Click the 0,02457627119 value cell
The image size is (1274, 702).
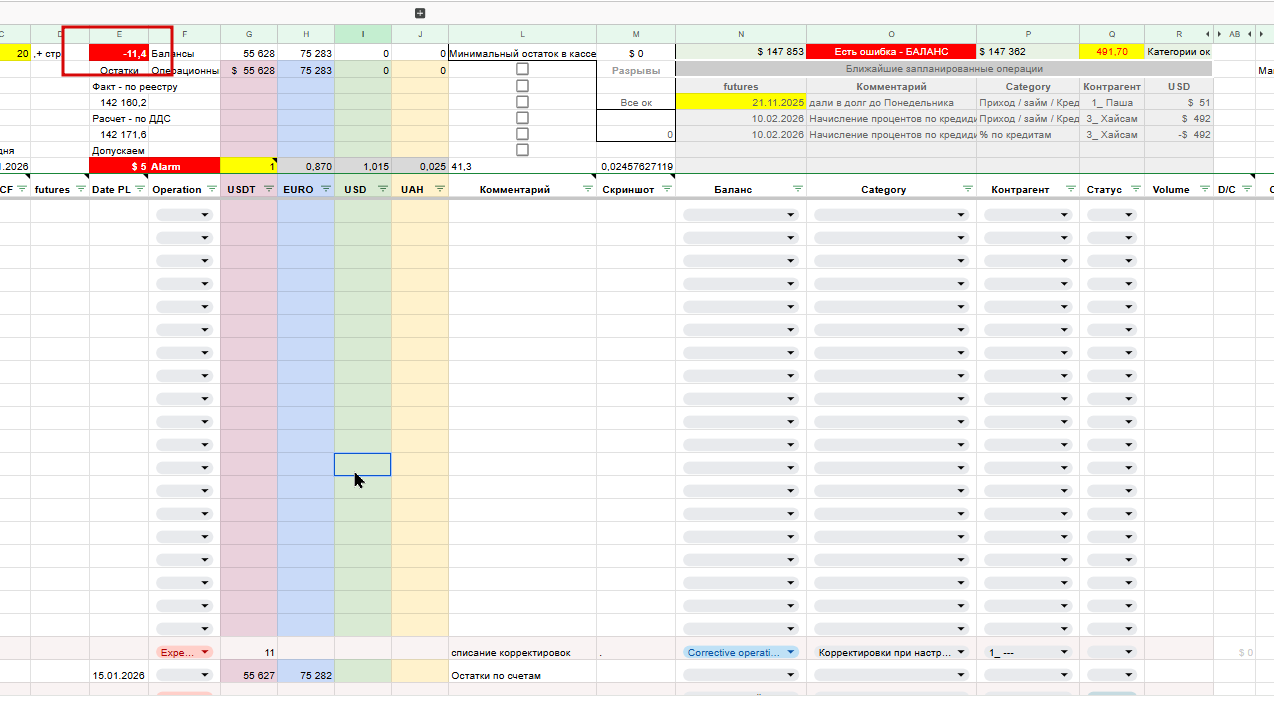[636, 166]
